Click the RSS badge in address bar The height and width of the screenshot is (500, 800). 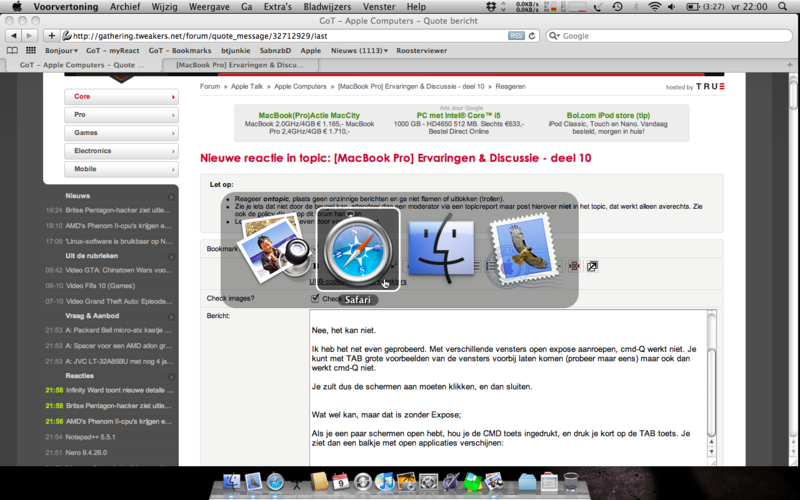tap(515, 36)
